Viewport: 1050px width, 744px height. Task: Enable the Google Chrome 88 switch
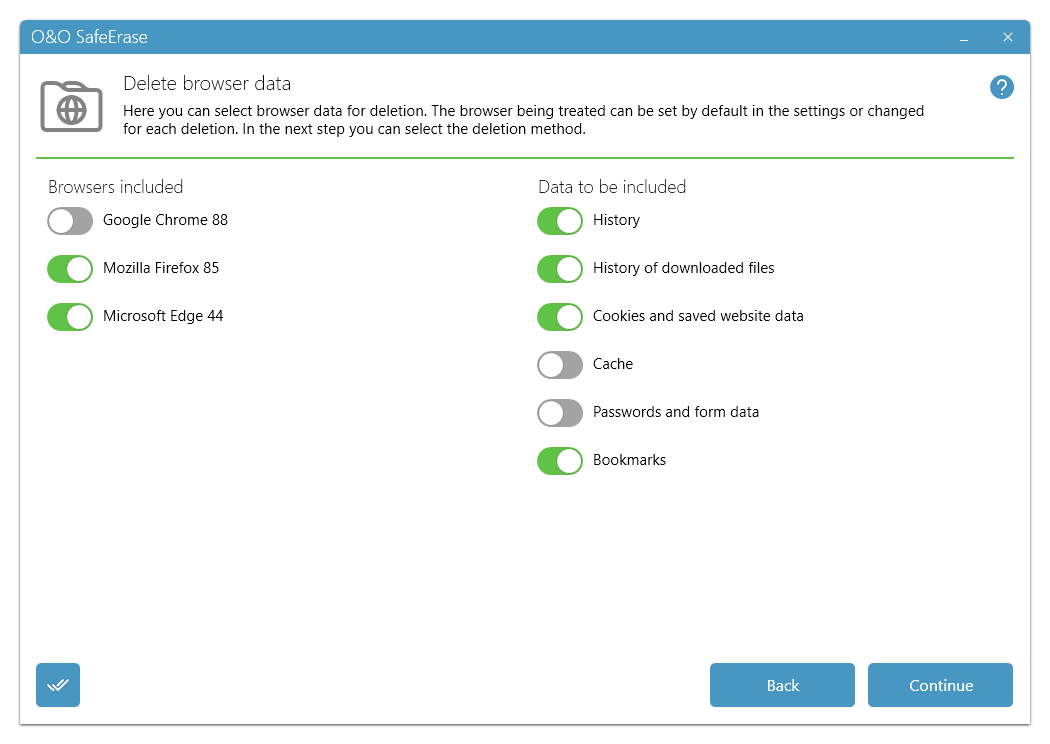click(x=70, y=221)
